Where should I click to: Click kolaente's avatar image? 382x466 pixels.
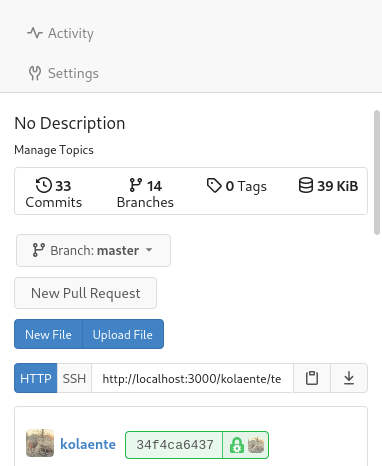point(40,443)
